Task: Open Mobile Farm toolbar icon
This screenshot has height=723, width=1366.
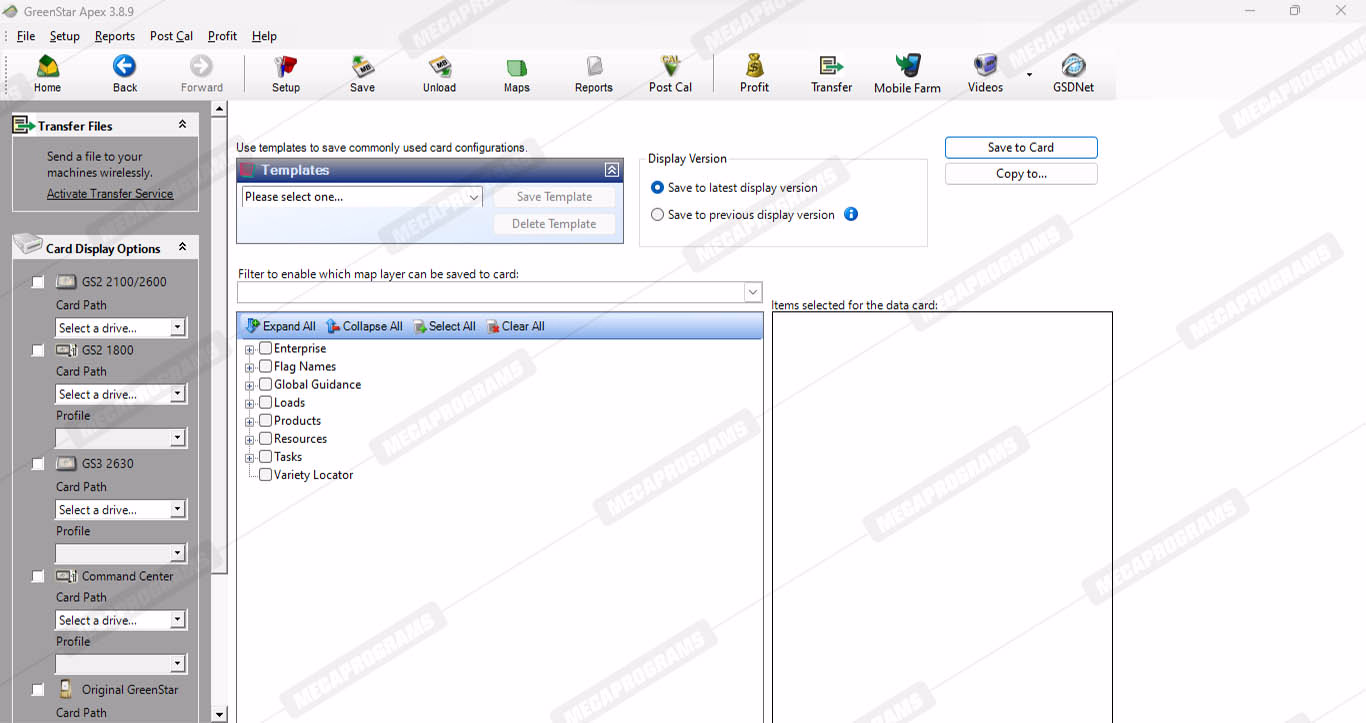Action: pos(907,74)
